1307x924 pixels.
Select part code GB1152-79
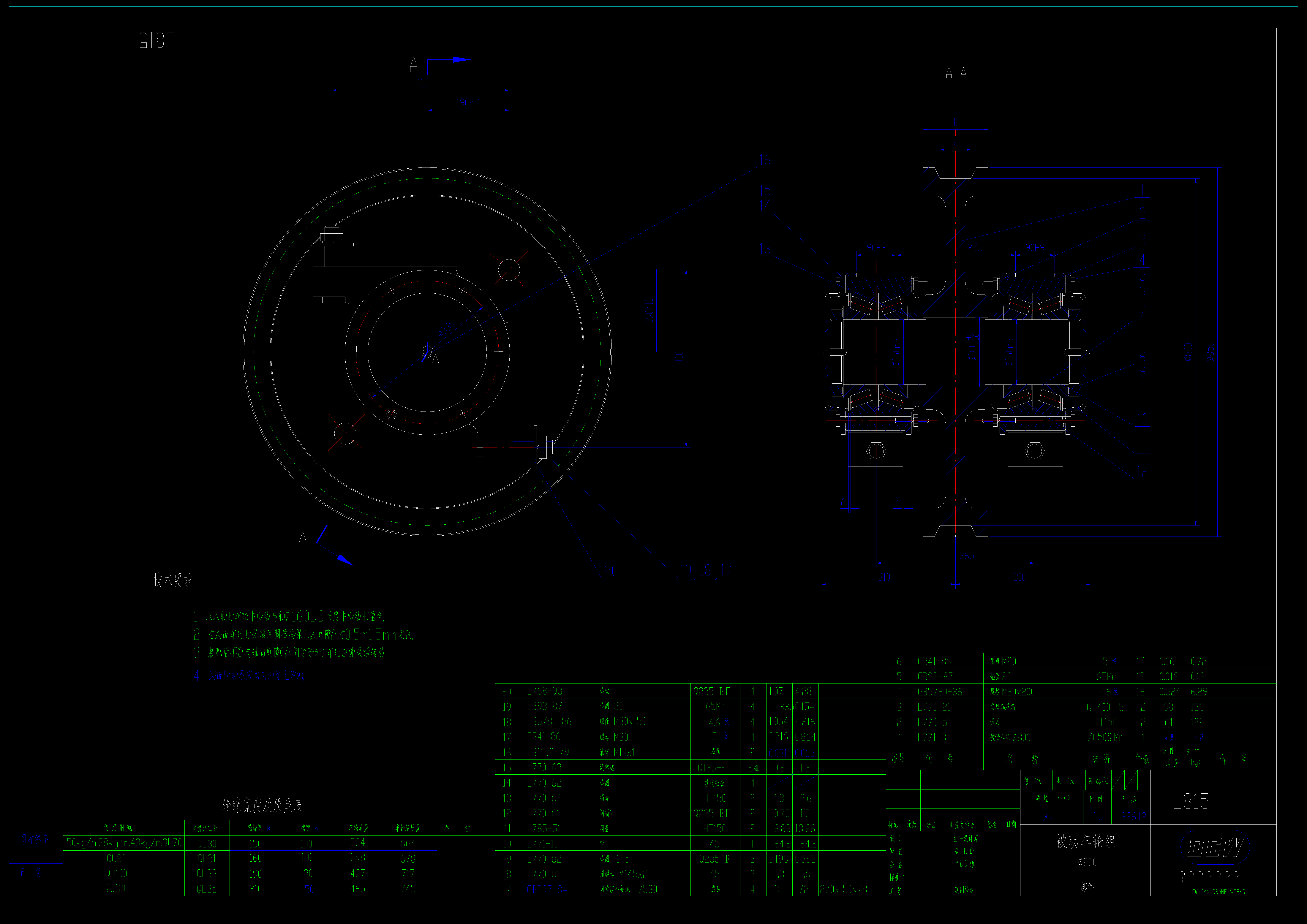(x=548, y=752)
